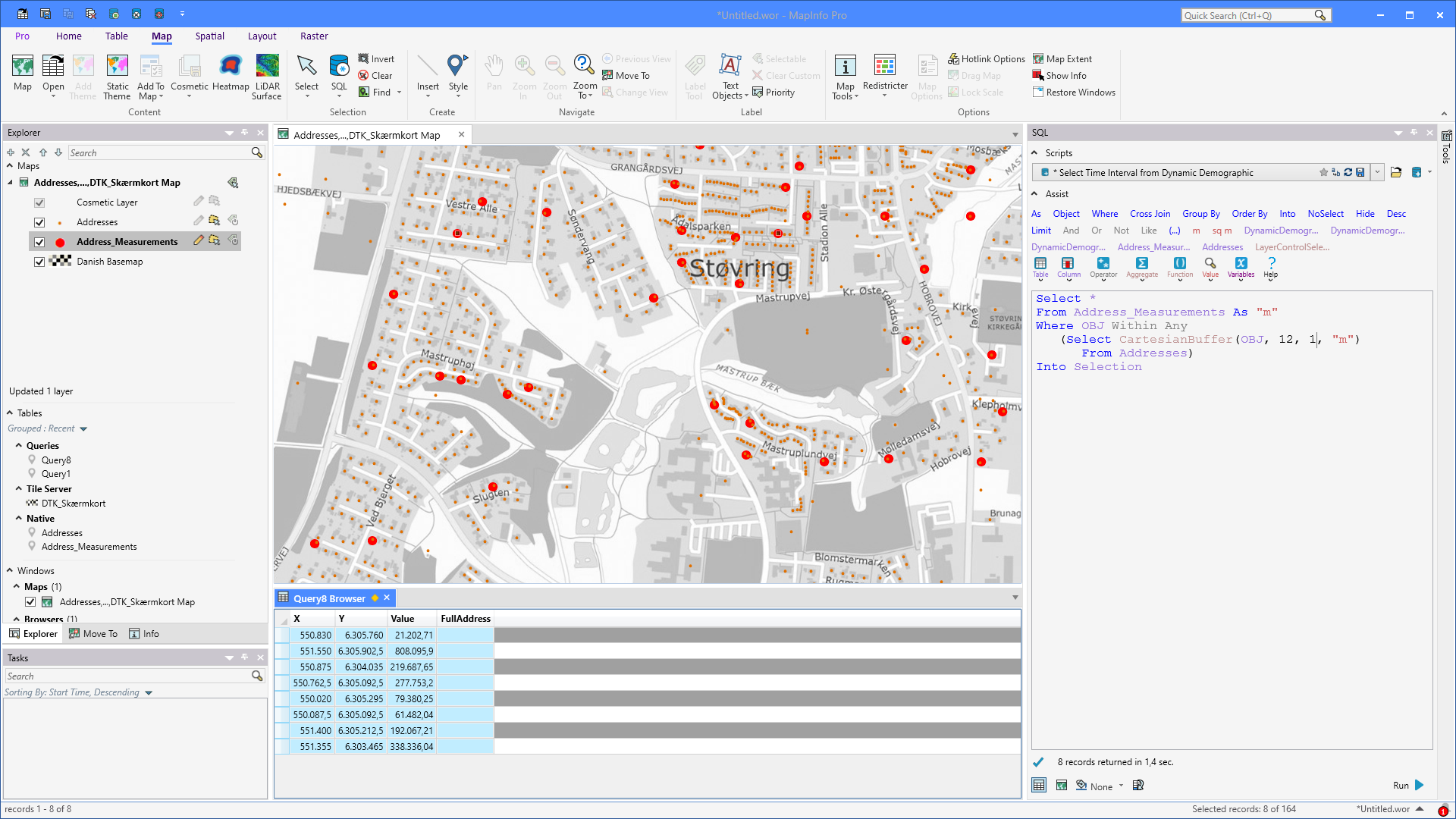The width and height of the screenshot is (1456, 819).
Task: Collapse the Assist section in SQL window
Action: [x=1034, y=193]
